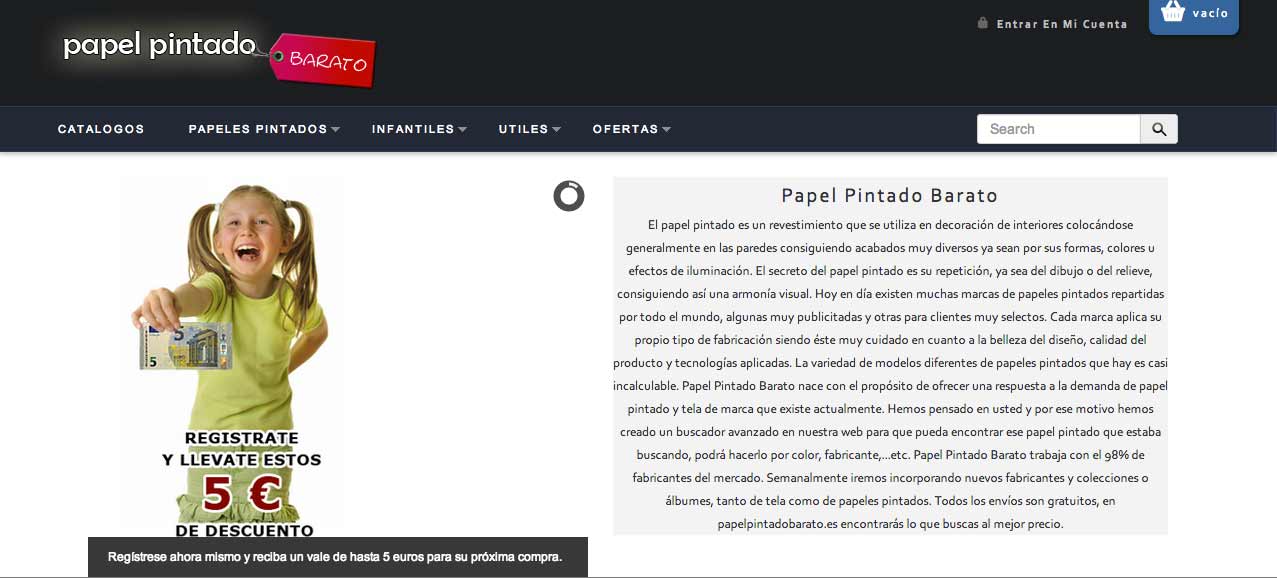
Task: Click the padlock icon beside Entrar En Mi Cuenta
Action: coord(981,23)
